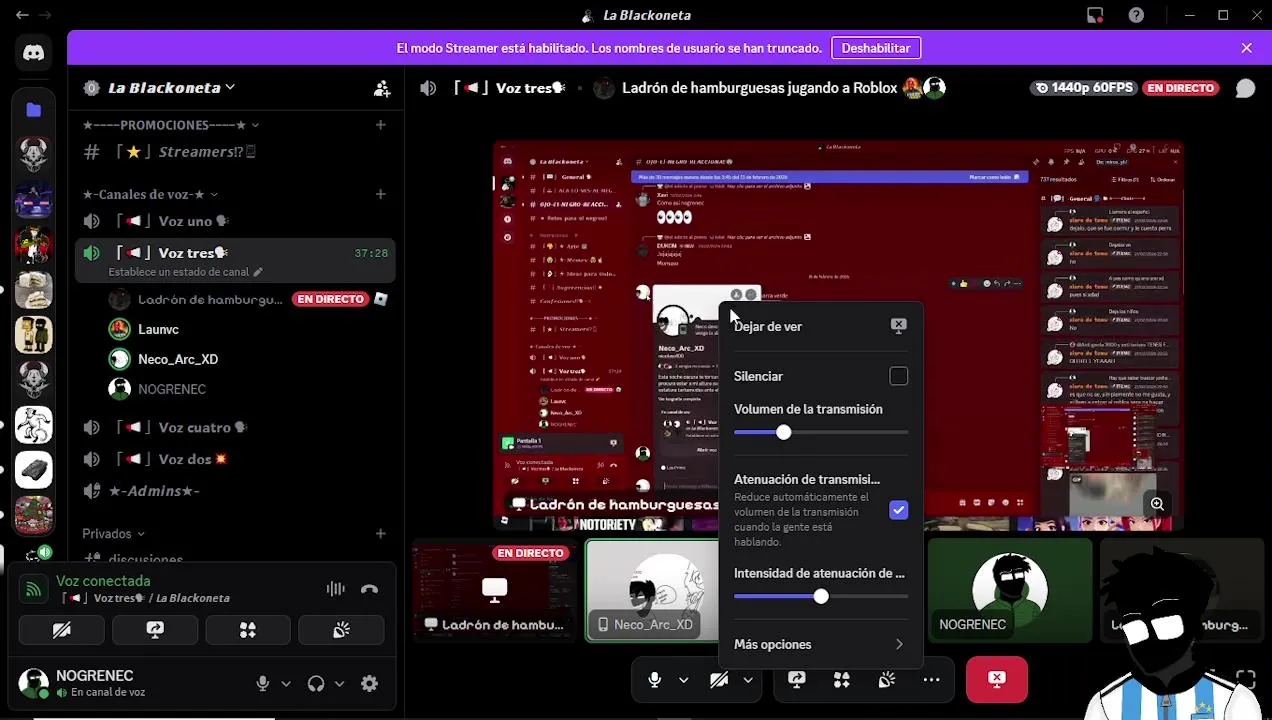This screenshot has height=720, width=1272.
Task: Open Discord home direct messages icon
Action: [34, 53]
